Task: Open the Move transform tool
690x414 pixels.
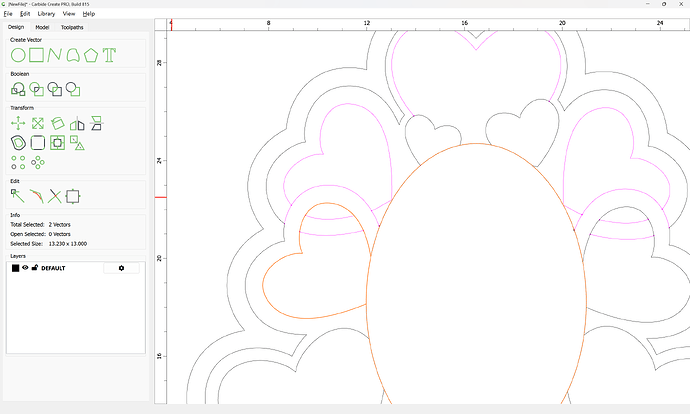Action: pyautogui.click(x=18, y=123)
